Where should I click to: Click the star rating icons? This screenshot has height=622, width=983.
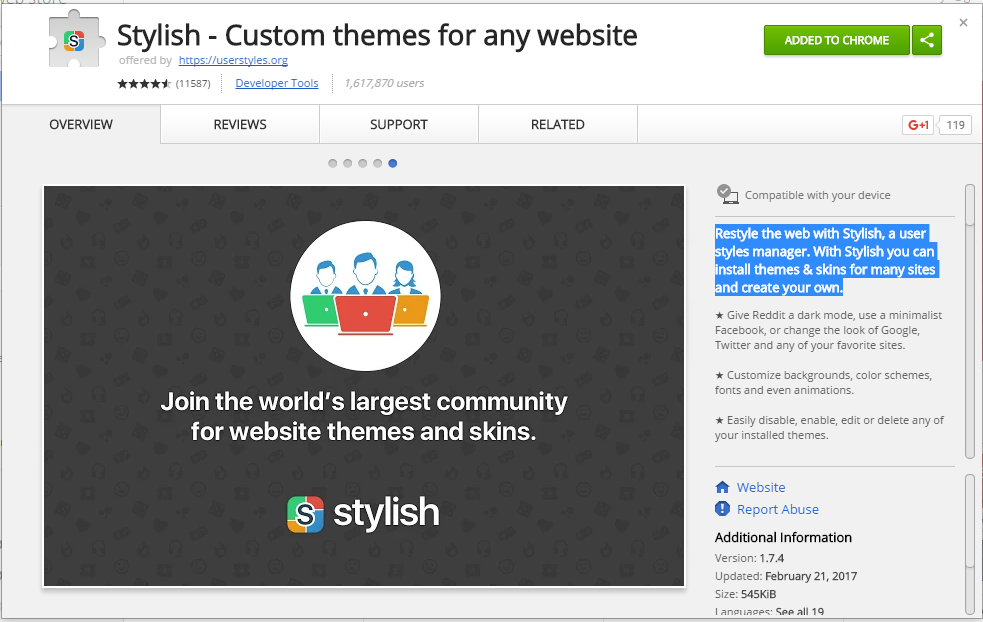144,83
